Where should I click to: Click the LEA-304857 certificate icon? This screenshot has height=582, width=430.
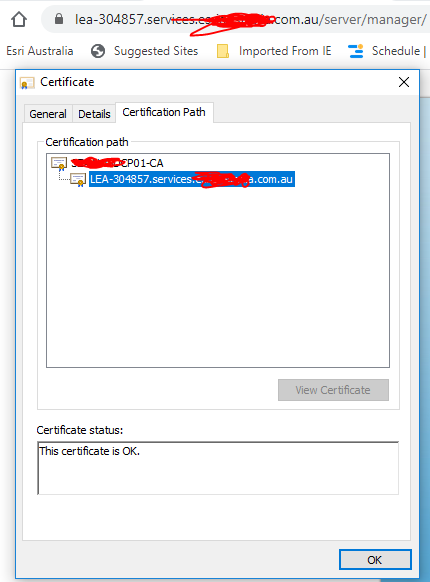(x=78, y=180)
